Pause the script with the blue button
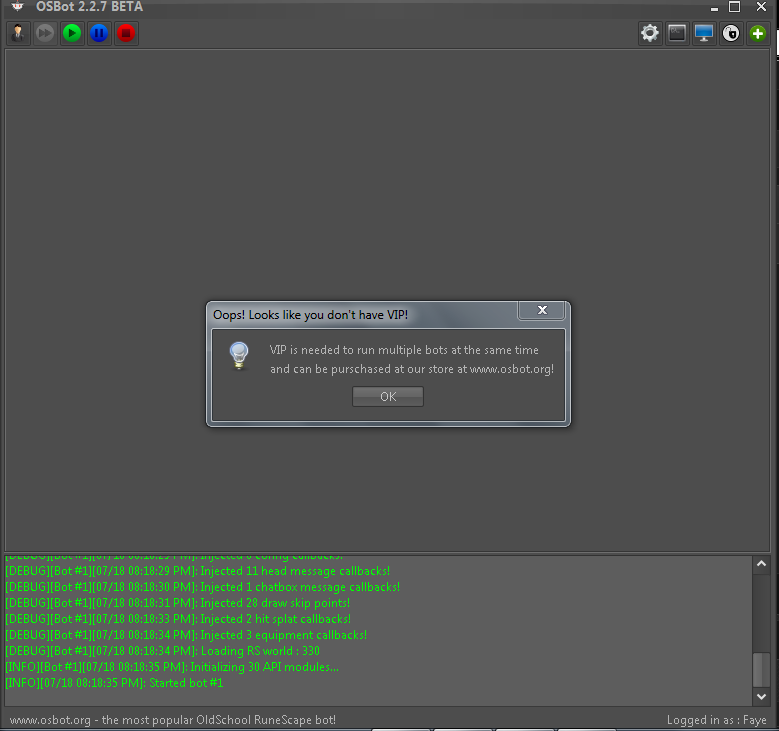This screenshot has height=731, width=779. pos(99,33)
